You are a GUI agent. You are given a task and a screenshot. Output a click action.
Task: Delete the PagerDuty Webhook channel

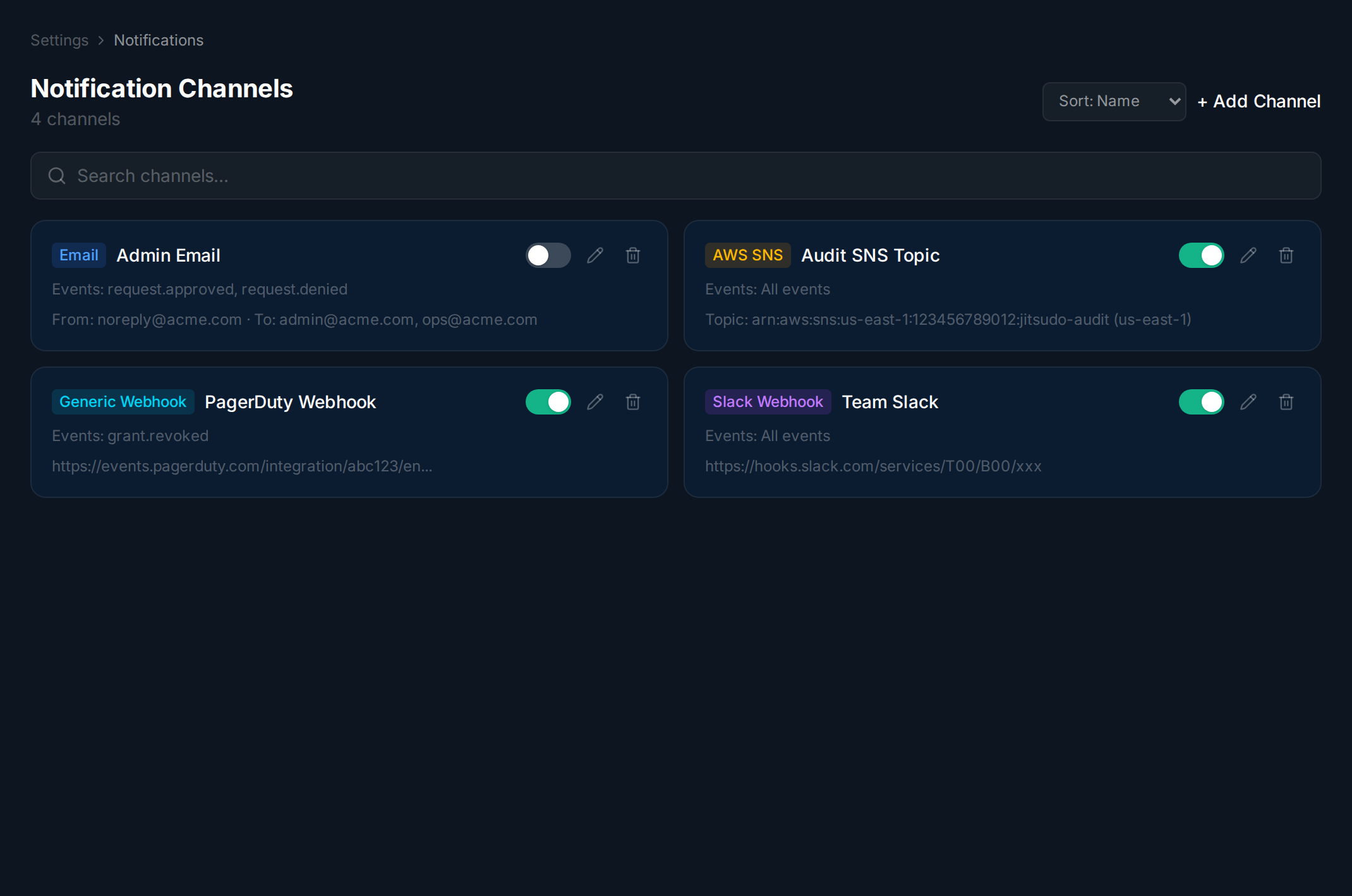pos(633,402)
